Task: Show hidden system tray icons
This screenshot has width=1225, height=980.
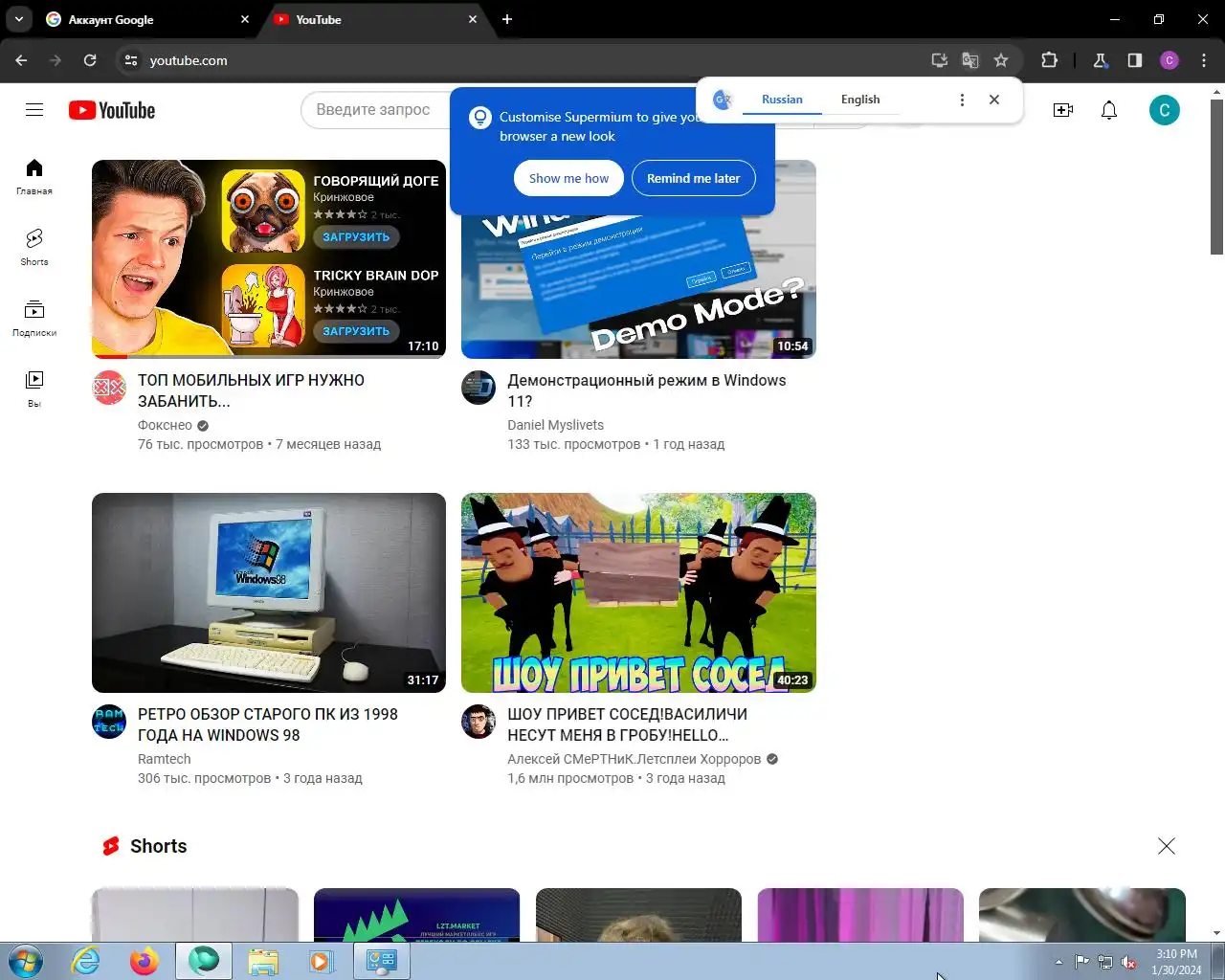Action: pyautogui.click(x=1058, y=962)
